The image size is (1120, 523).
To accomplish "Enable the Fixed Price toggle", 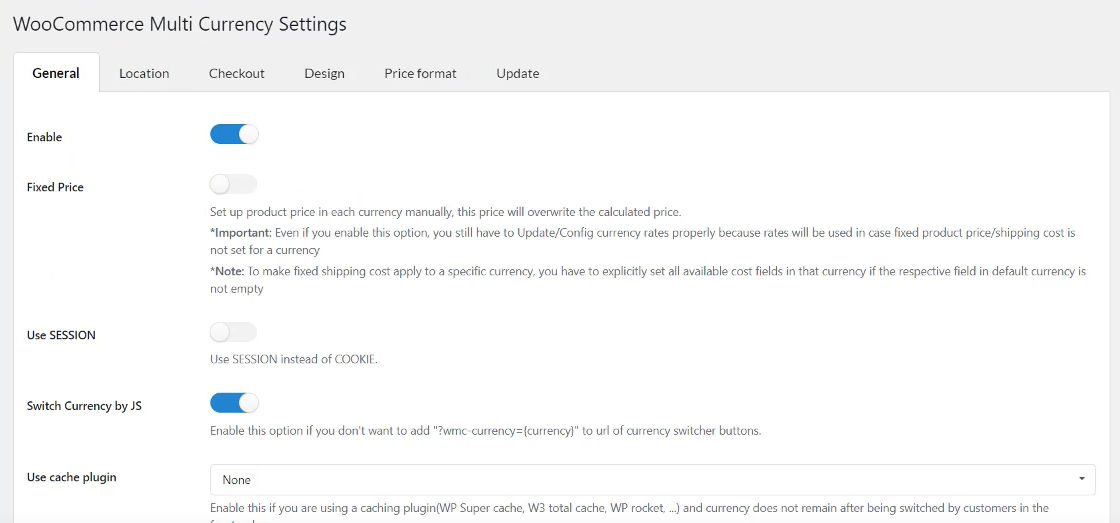I will pos(234,184).
